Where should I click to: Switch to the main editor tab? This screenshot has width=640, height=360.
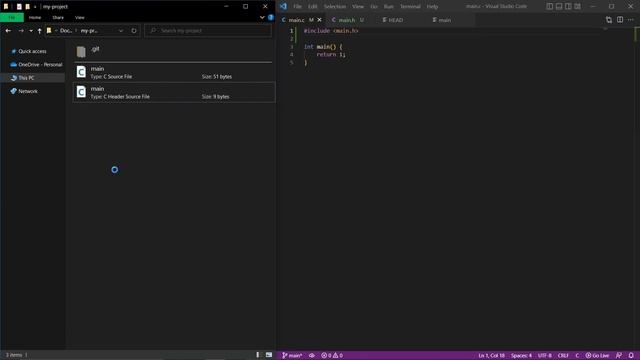[444, 20]
